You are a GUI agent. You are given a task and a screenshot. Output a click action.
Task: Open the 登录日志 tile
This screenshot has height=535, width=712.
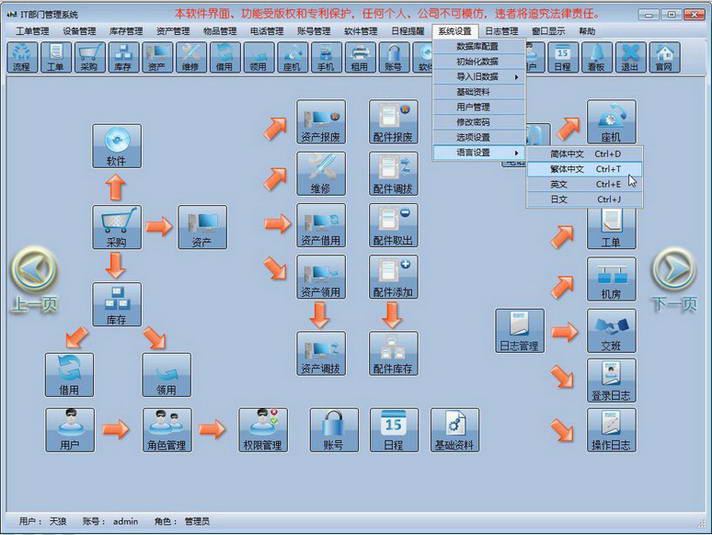[x=611, y=380]
